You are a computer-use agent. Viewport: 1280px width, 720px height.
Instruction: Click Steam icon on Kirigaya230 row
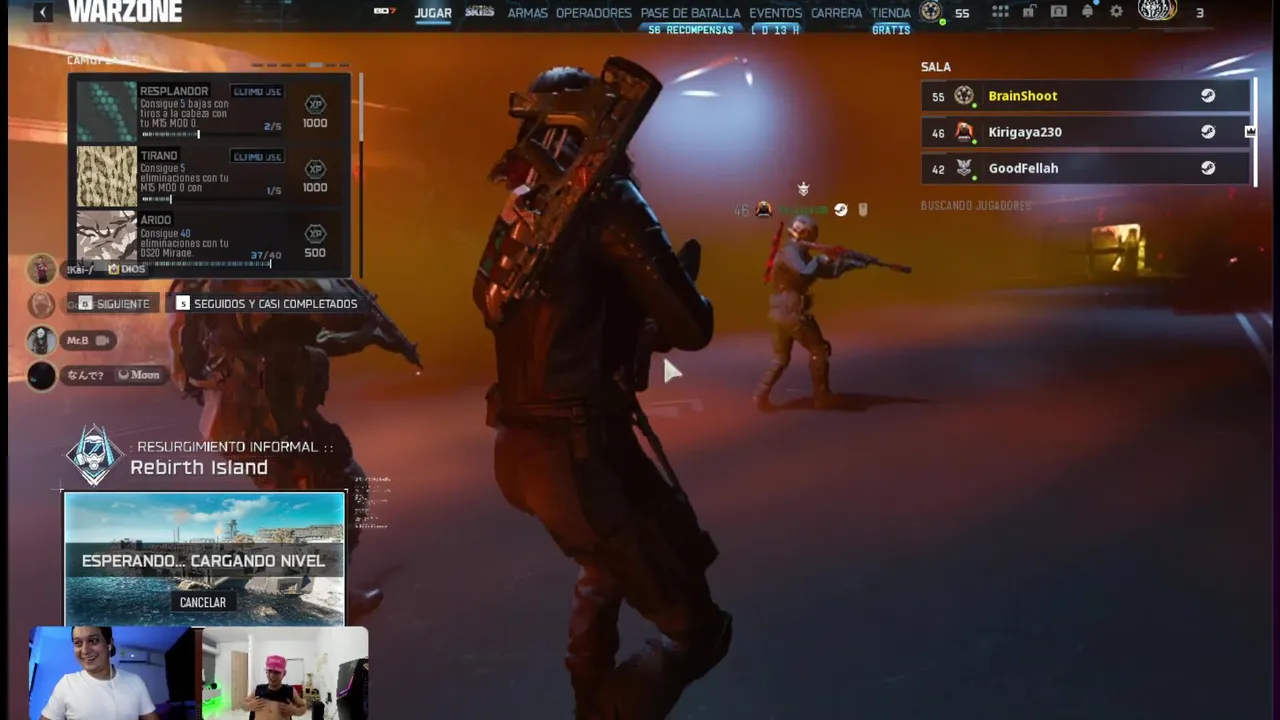coord(1208,132)
